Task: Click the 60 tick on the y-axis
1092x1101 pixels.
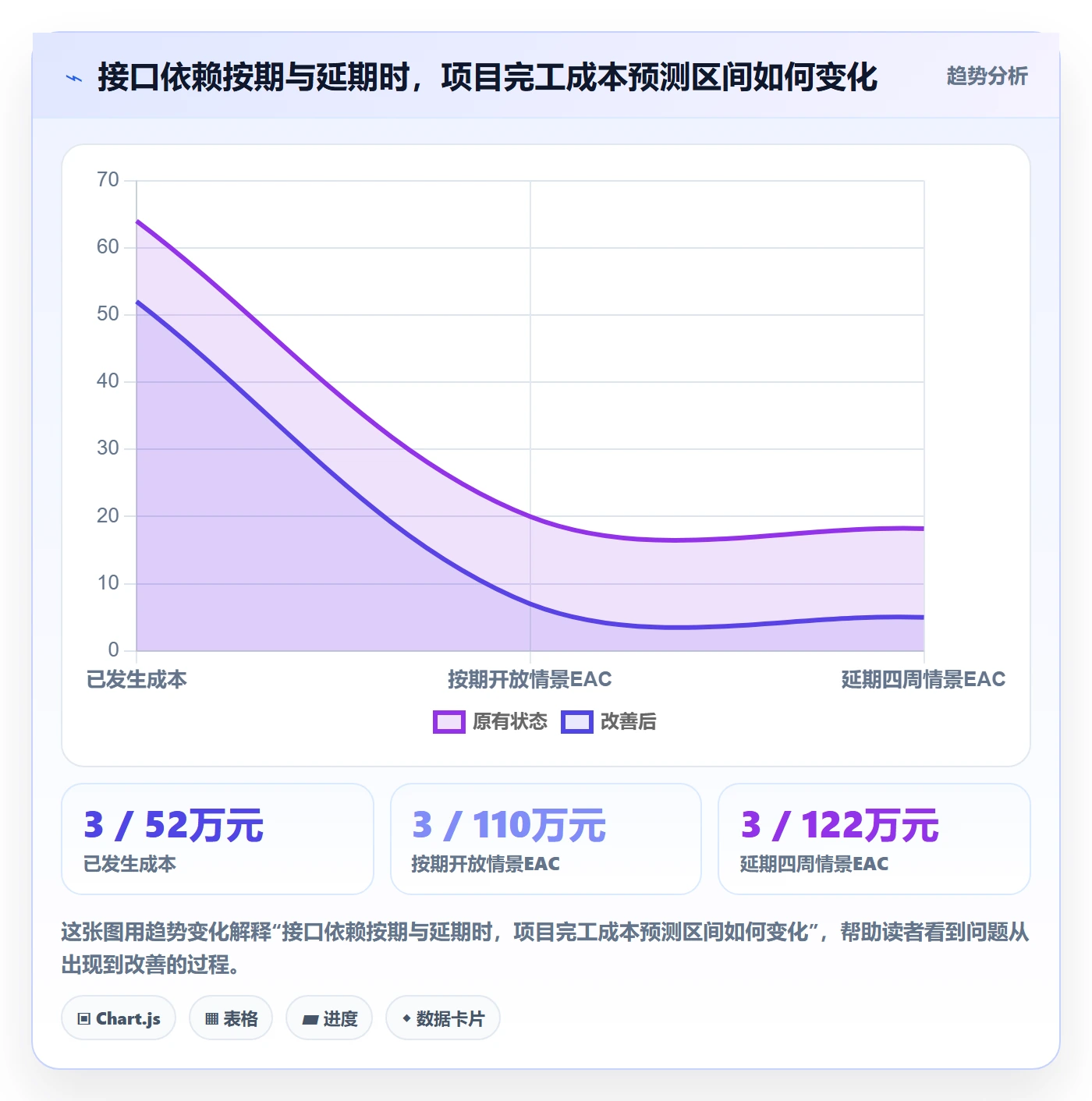Action: coord(108,247)
